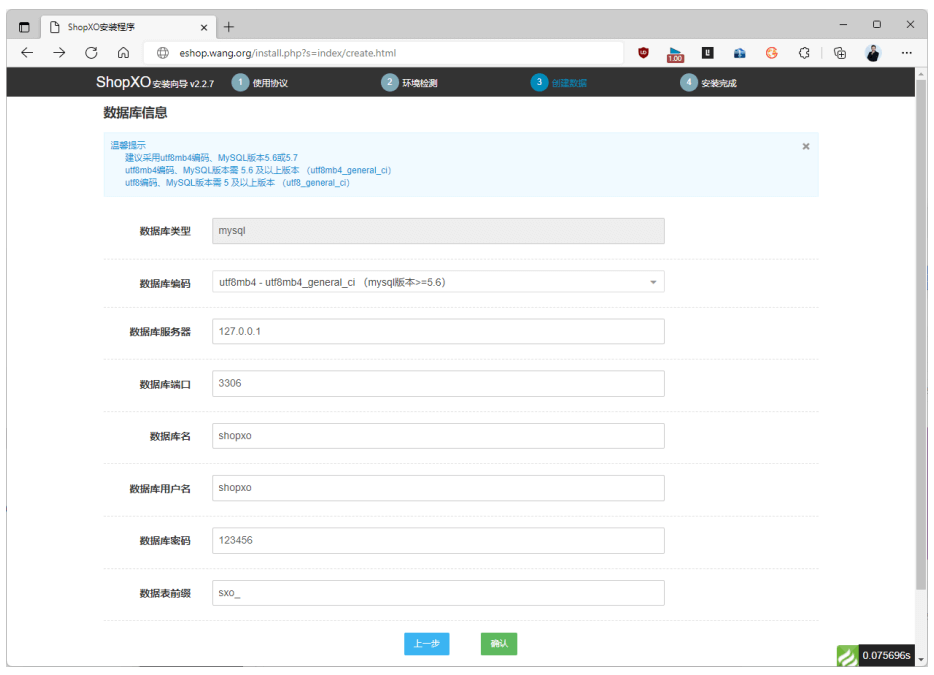This screenshot has width=934, height=675.
Task: Focus the 数据库服务器 field 127.0.0.1
Action: [438, 331]
